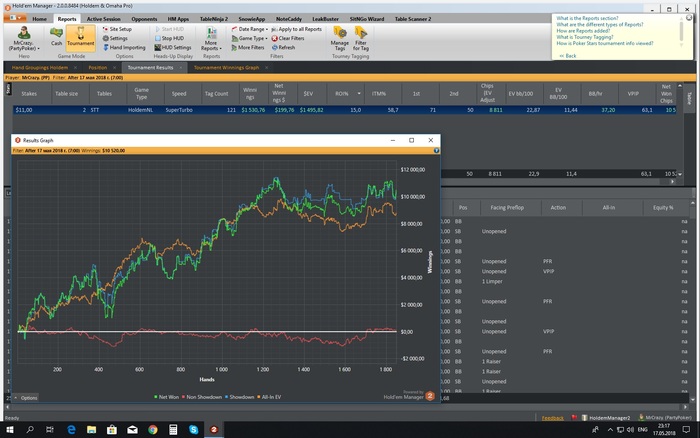The width and height of the screenshot is (700, 438).
Task: Close the Tournament Results report tab
Action: click(181, 68)
